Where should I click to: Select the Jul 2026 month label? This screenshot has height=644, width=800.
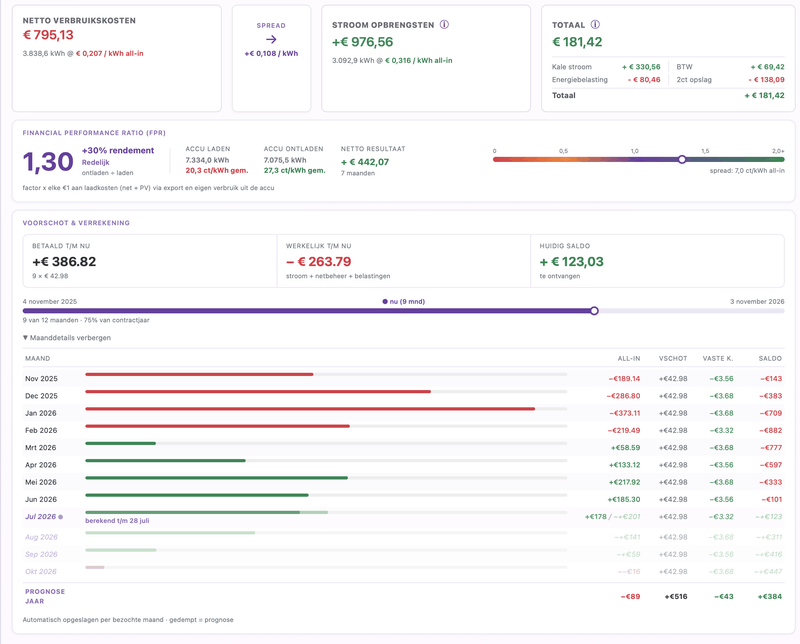(x=40, y=517)
